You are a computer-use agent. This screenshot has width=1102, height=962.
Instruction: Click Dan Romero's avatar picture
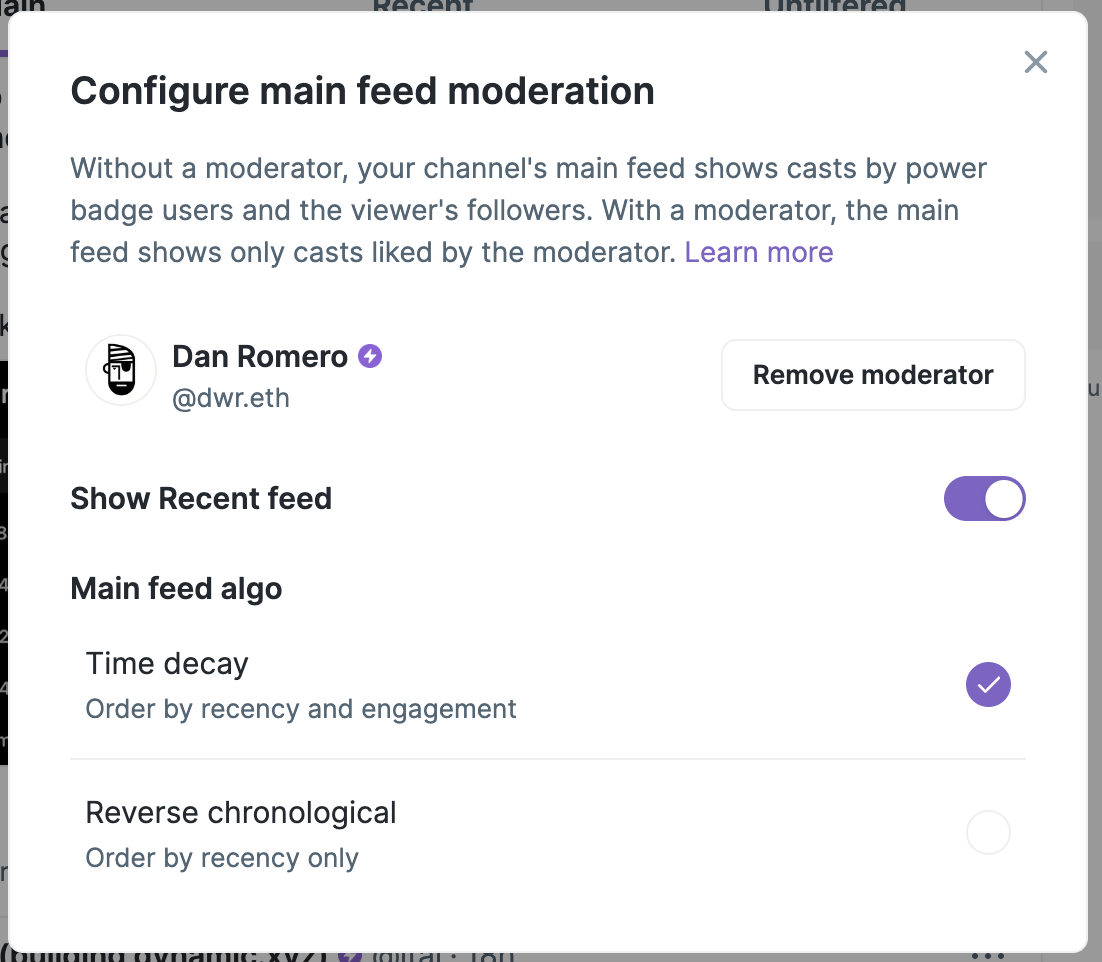click(x=121, y=371)
